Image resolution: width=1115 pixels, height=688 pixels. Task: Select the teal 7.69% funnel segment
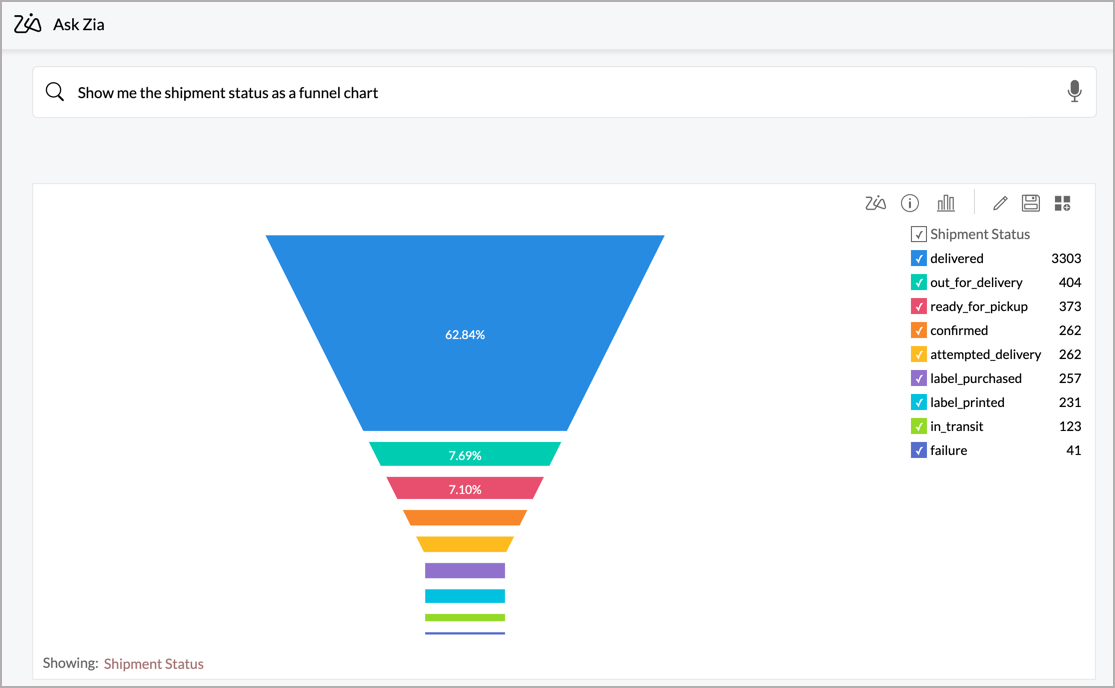(465, 455)
